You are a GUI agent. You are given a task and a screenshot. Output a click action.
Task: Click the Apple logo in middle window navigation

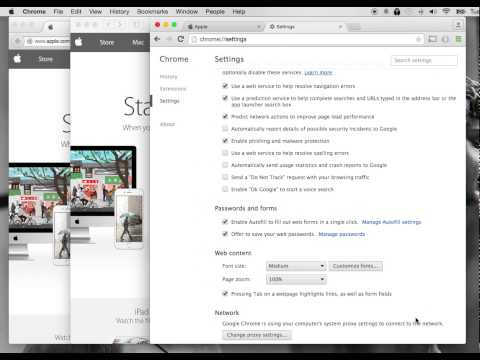click(x=79, y=42)
